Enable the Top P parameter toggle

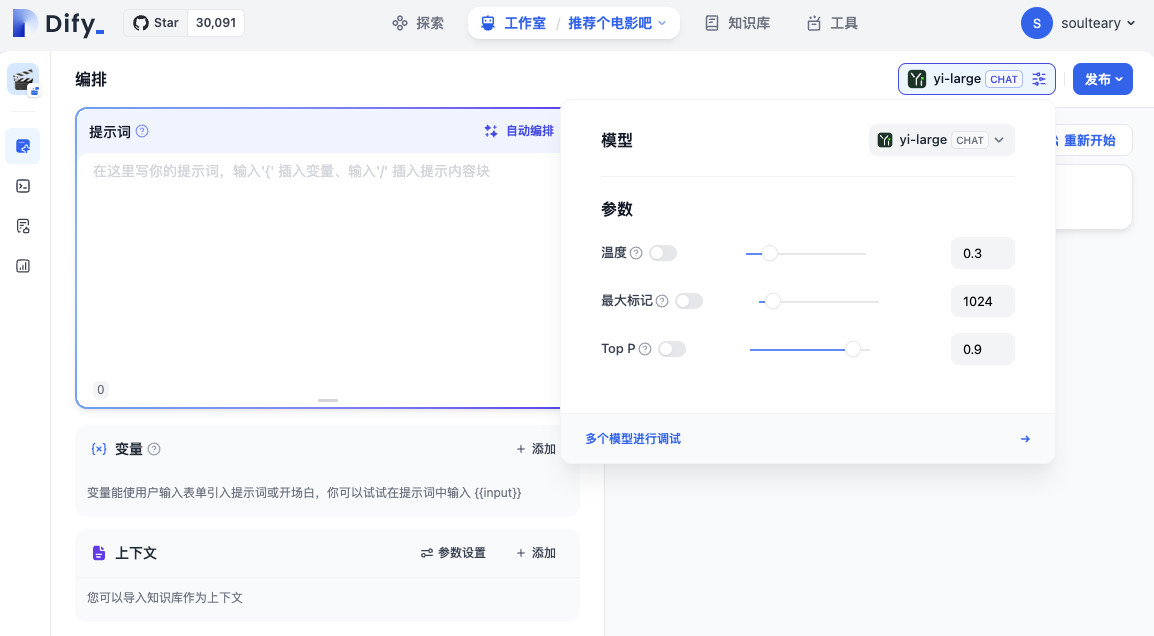[x=671, y=348]
